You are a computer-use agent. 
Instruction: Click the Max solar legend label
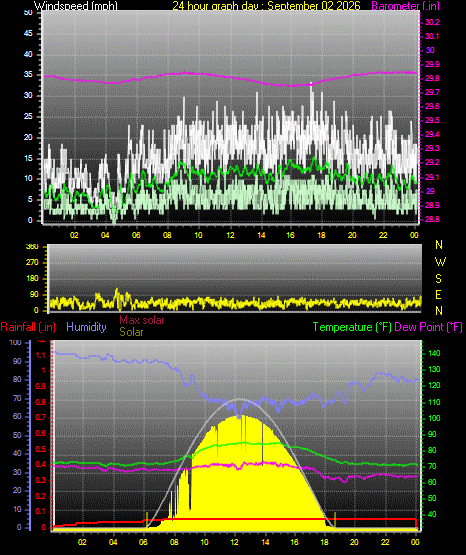(x=142, y=320)
